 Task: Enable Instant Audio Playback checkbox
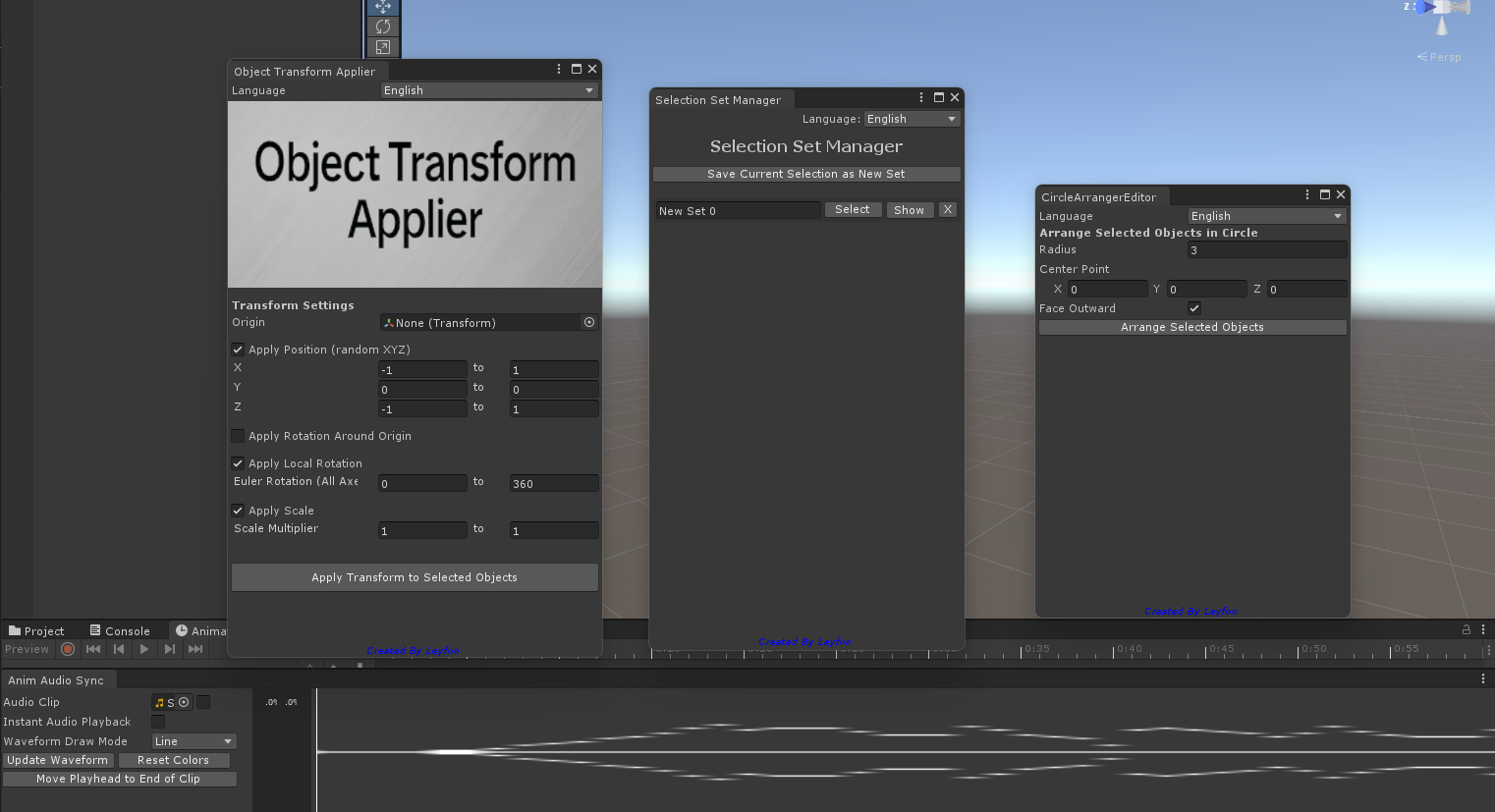[x=158, y=722]
